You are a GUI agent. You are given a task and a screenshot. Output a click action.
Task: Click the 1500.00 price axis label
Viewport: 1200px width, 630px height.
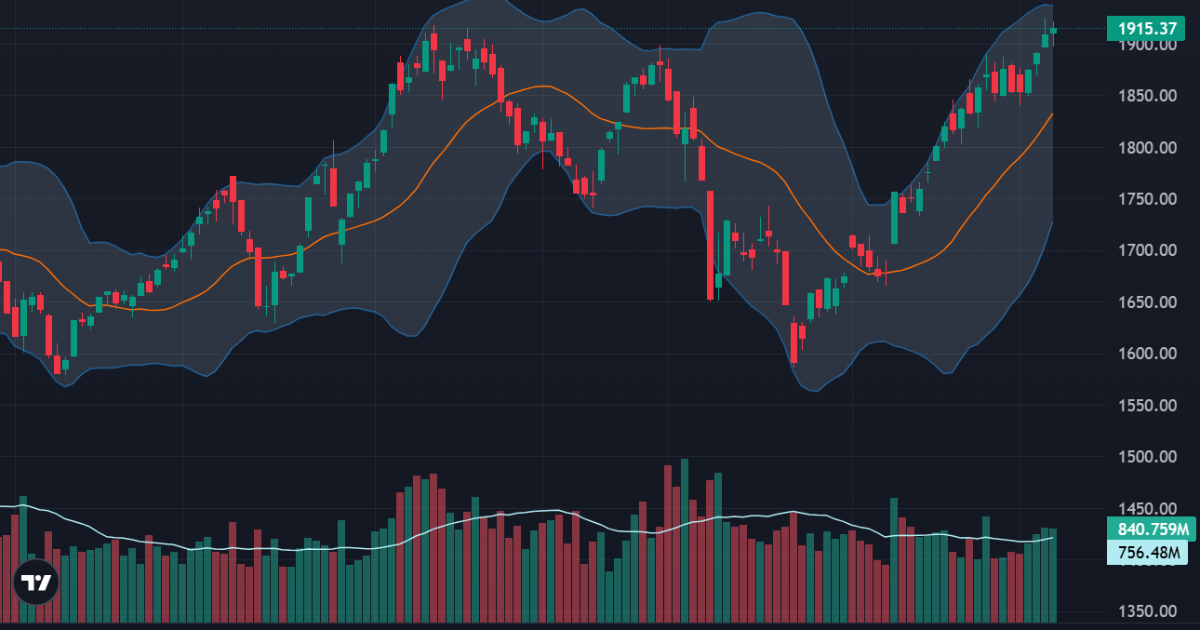point(1148,457)
